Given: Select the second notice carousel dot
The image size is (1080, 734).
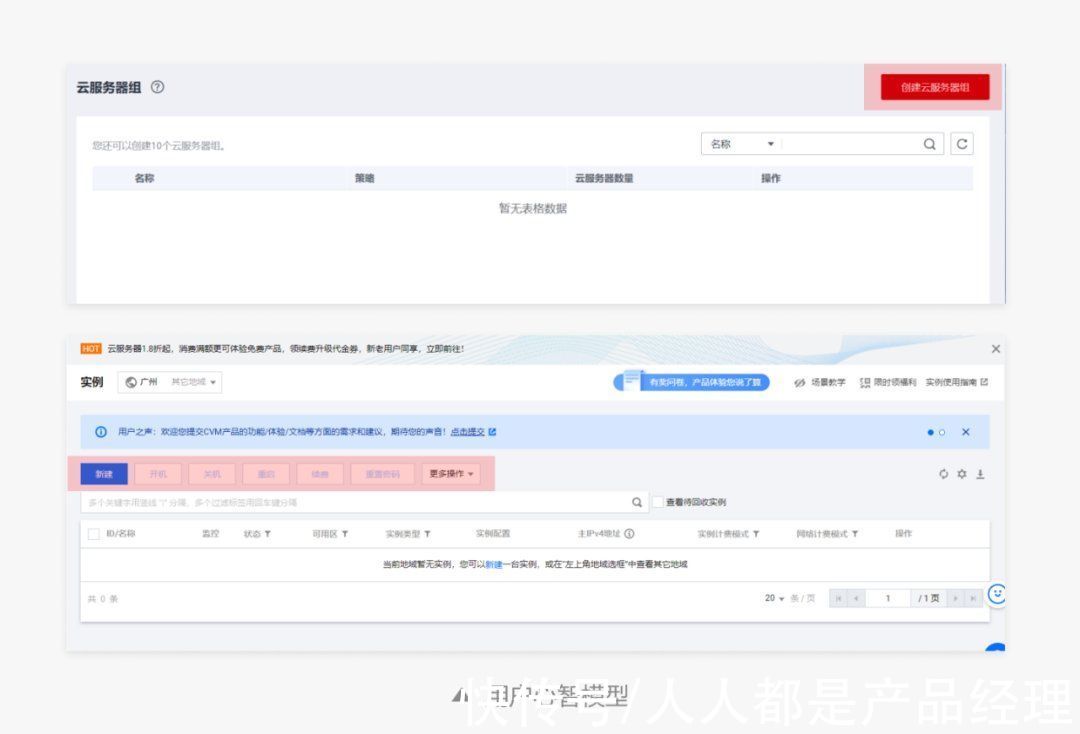Looking at the screenshot, I should click(x=942, y=432).
